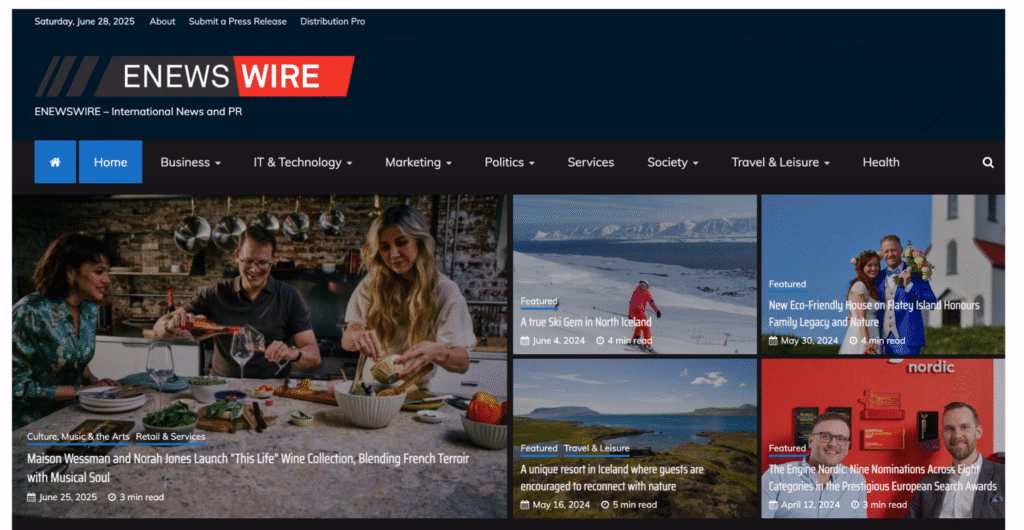Open the Travel & Leisure nav dropdown

click(x=780, y=162)
